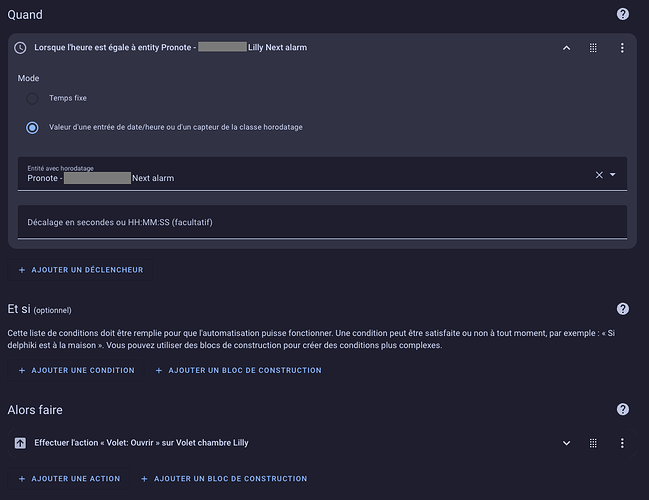Click the clock icon on the time trigger
This screenshot has width=649, height=500.
[x=20, y=47]
